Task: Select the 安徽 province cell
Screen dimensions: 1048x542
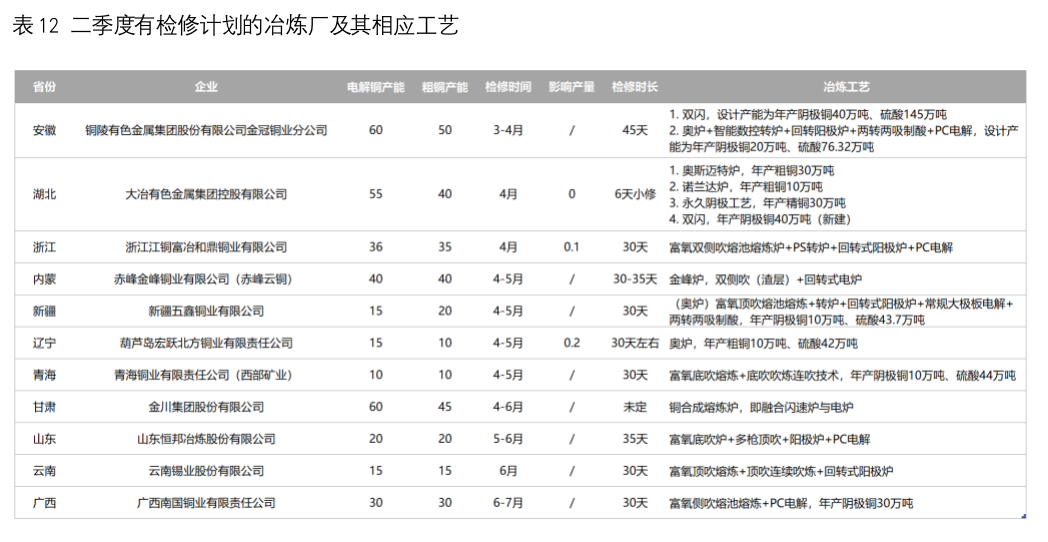Action: pos(44,130)
